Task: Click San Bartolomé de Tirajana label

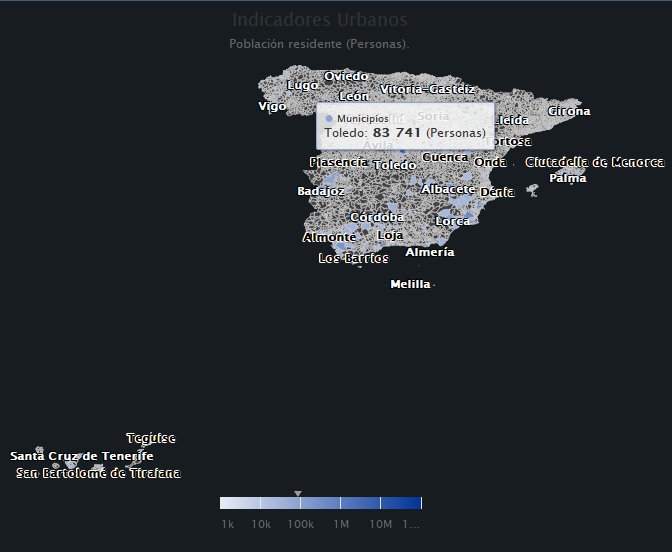Action: pos(99,473)
